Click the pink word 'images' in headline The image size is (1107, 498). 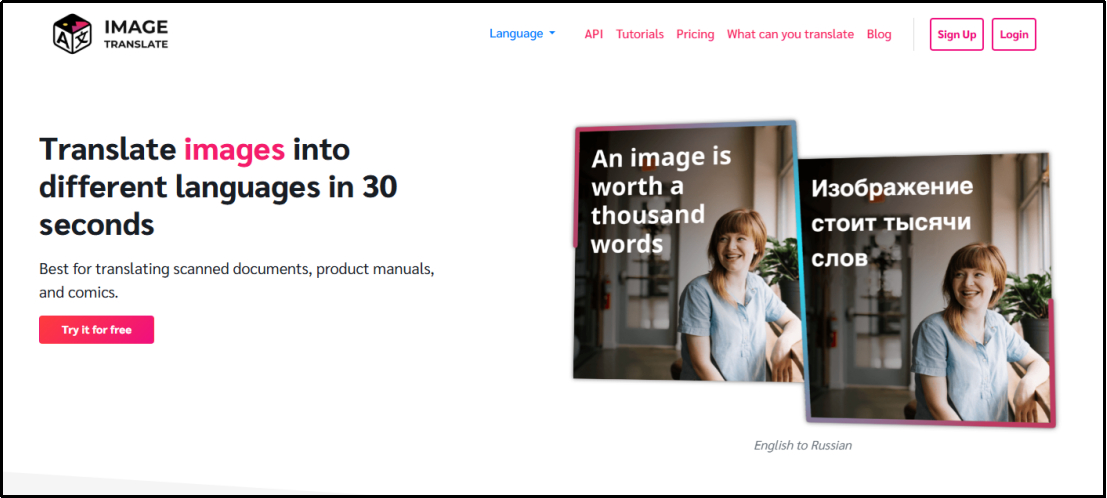point(234,150)
